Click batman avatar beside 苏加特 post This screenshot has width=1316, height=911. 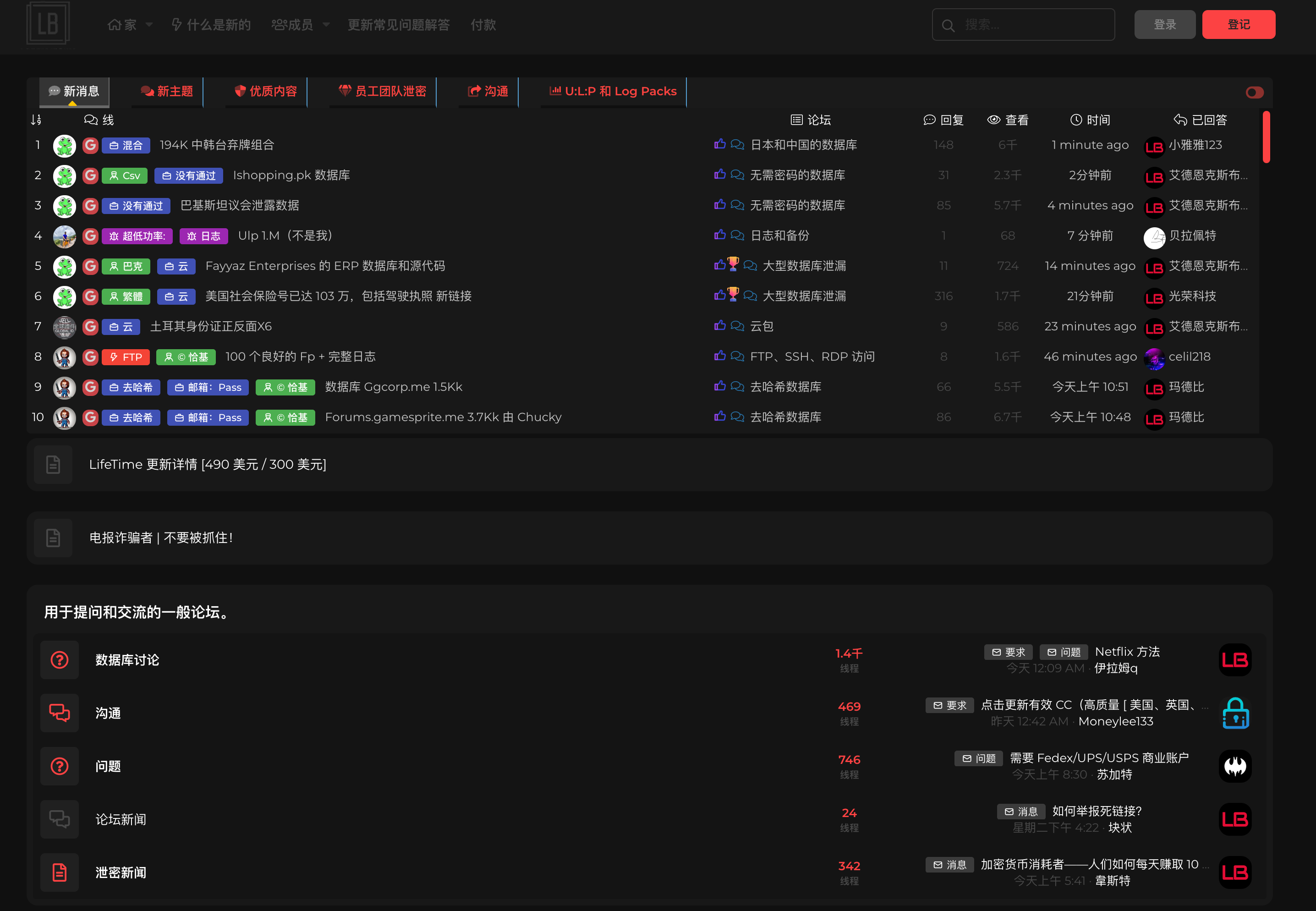pos(1235,766)
